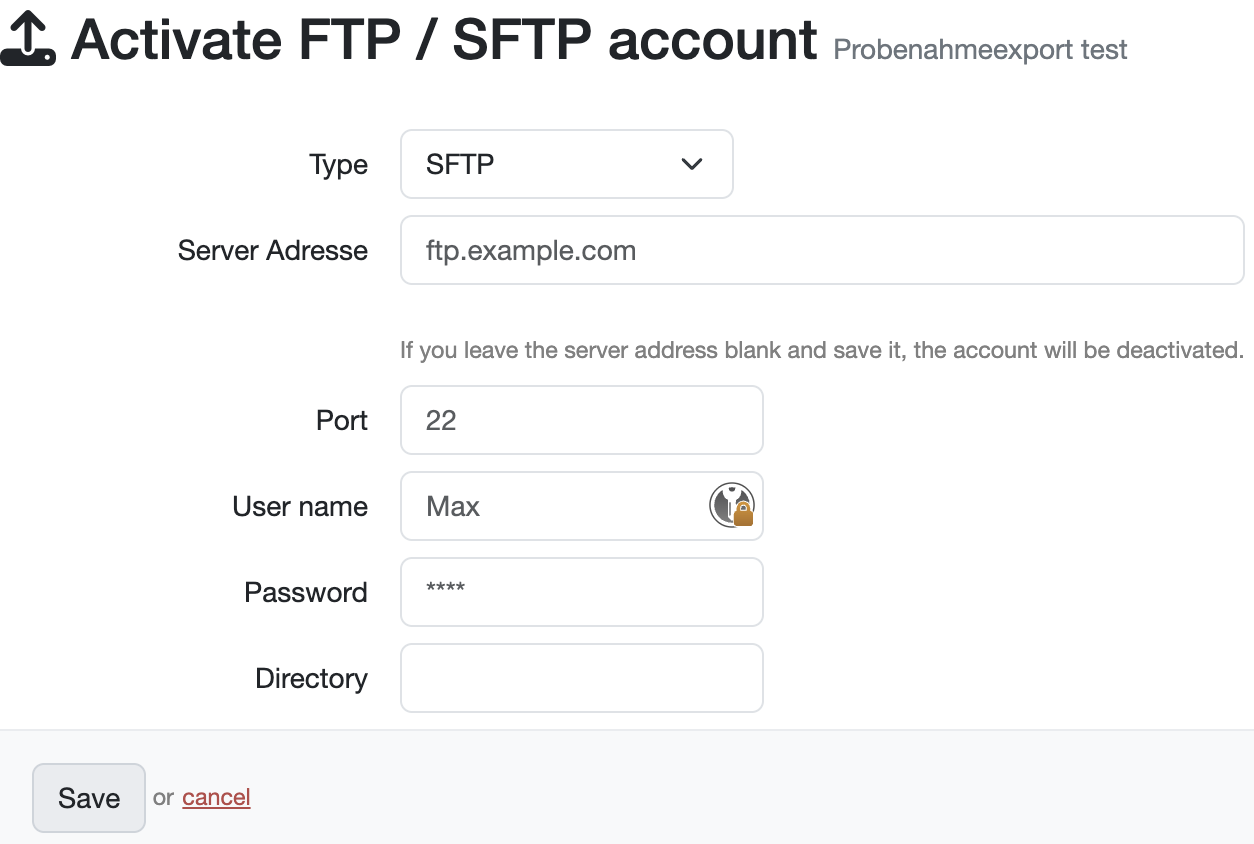
Task: Click the Server Adresse label
Action: pyautogui.click(x=272, y=250)
